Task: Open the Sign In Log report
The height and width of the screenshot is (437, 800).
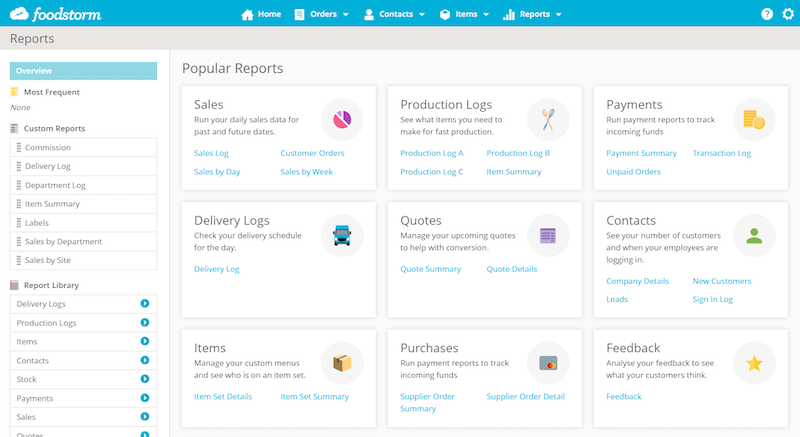Action: click(x=712, y=299)
